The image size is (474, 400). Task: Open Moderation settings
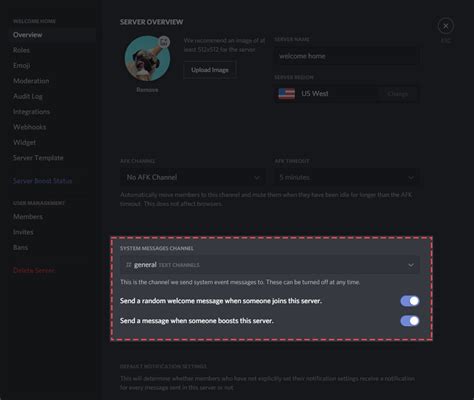point(31,81)
